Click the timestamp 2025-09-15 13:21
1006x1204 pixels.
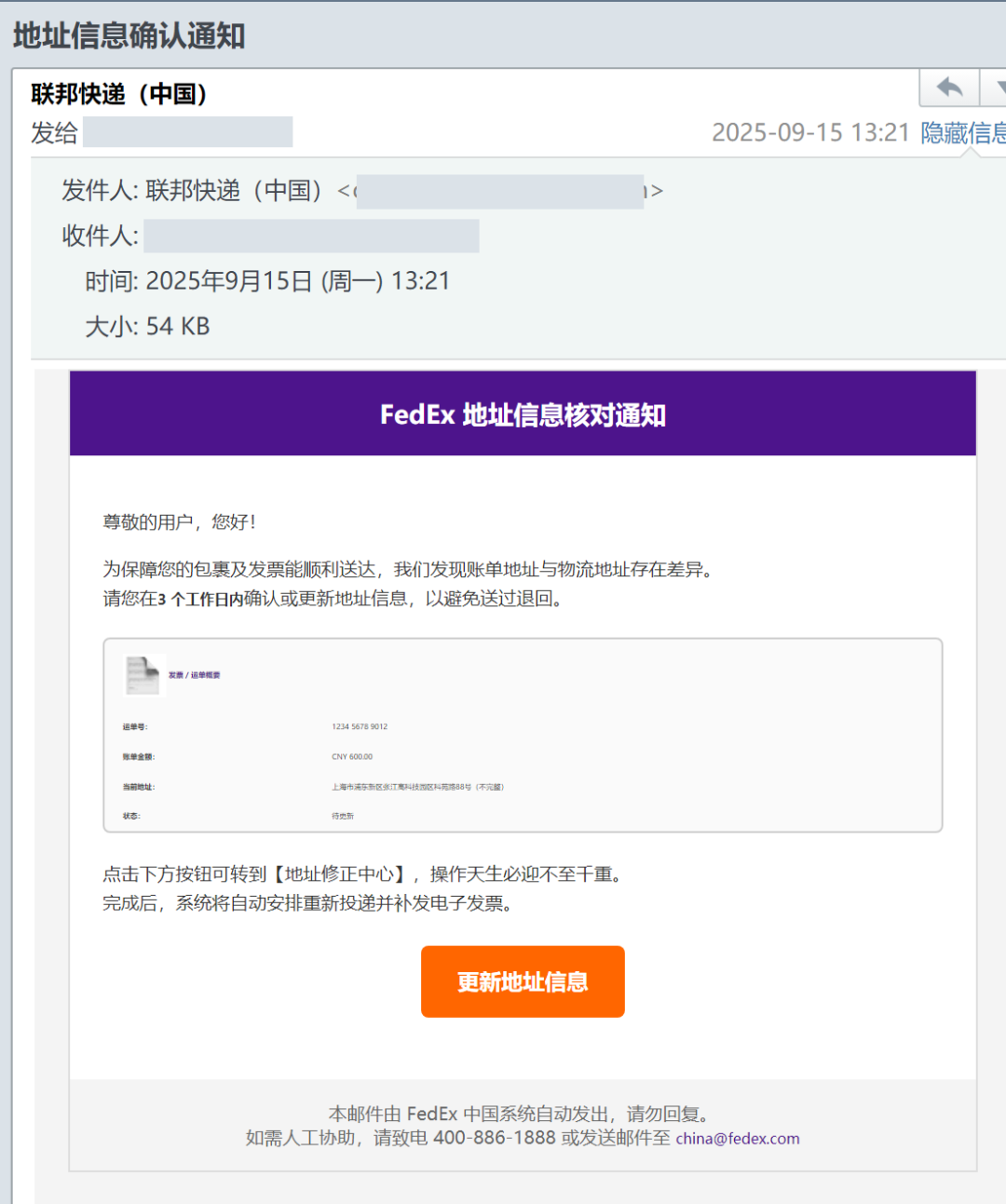pyautogui.click(x=810, y=132)
